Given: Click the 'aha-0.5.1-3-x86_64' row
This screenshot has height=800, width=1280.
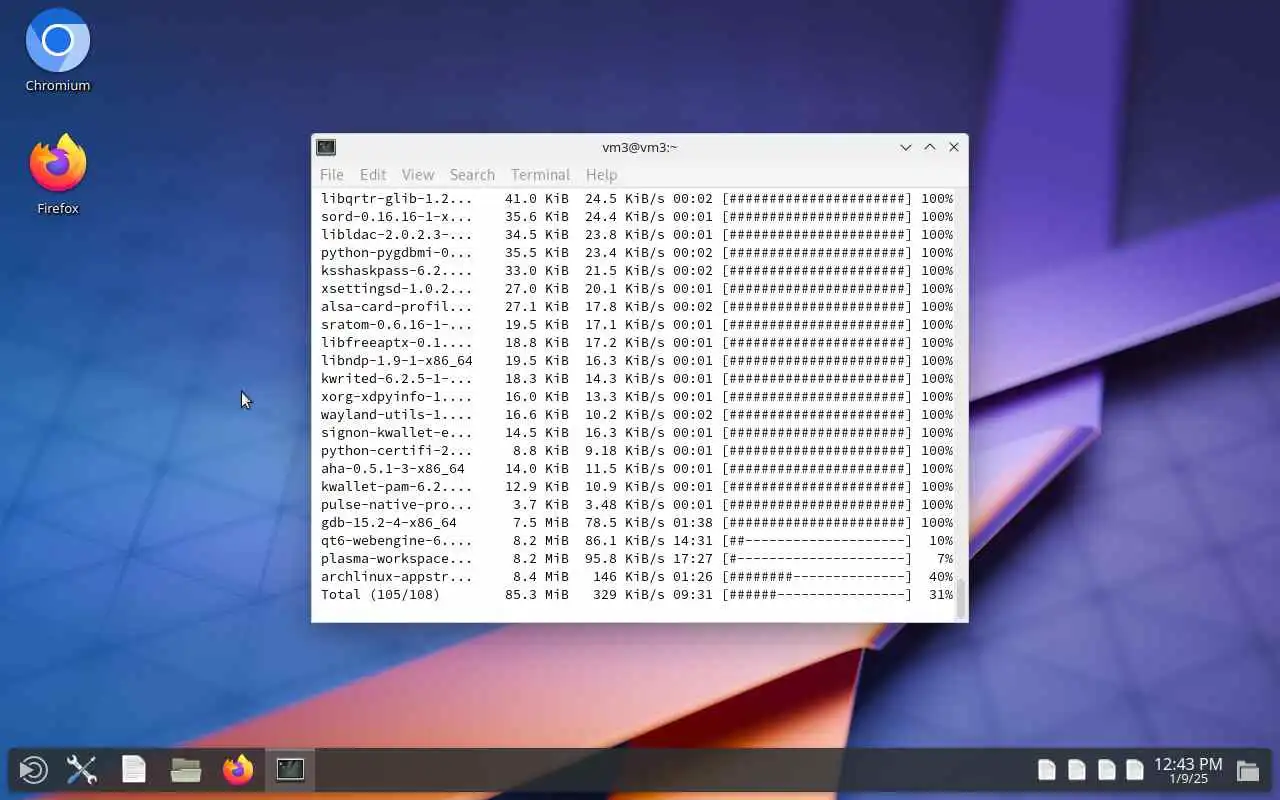Looking at the screenshot, I should click(x=637, y=469).
